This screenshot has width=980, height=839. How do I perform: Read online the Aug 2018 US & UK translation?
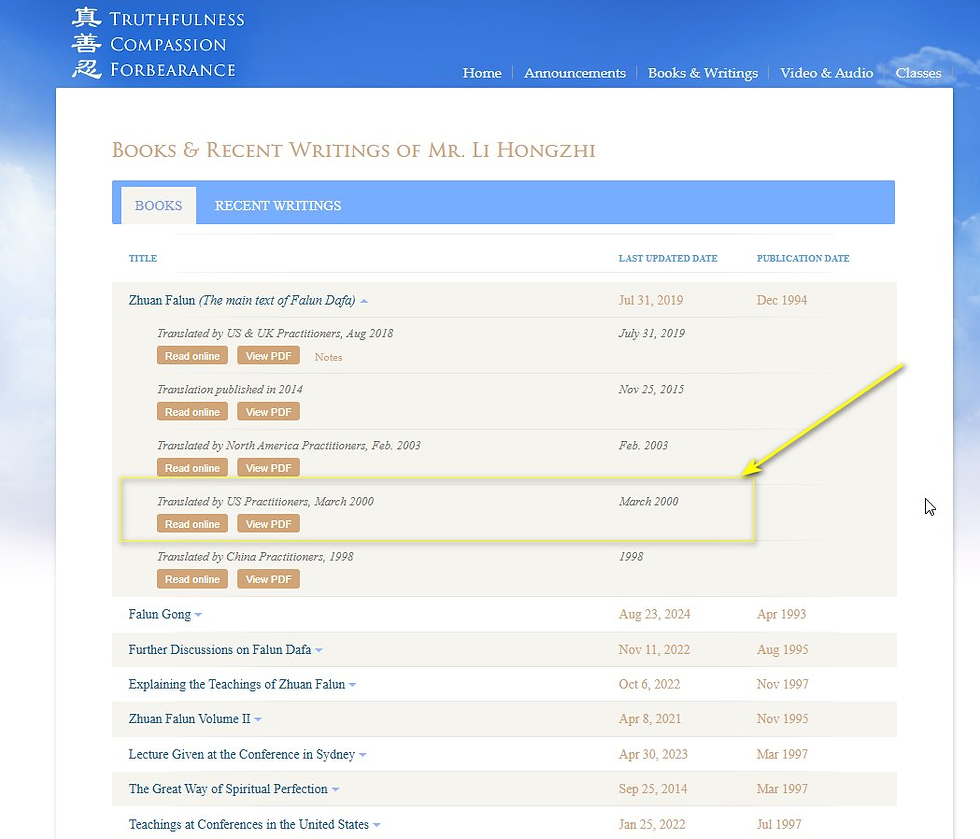(192, 356)
